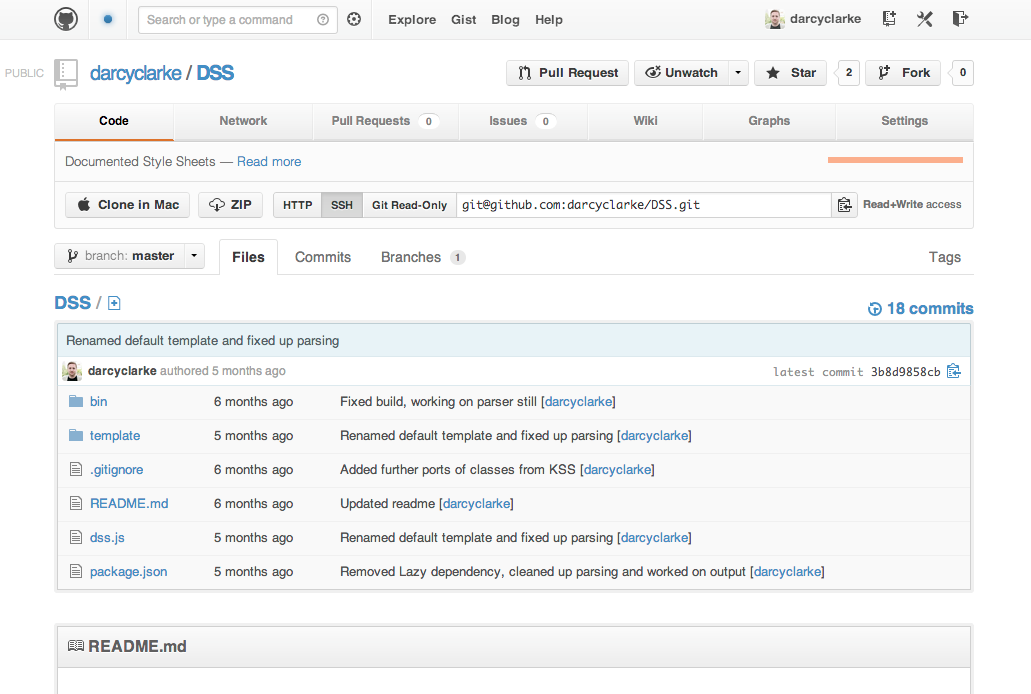Click the create new repository icon
This screenshot has width=1031, height=694.
pyautogui.click(x=889, y=19)
